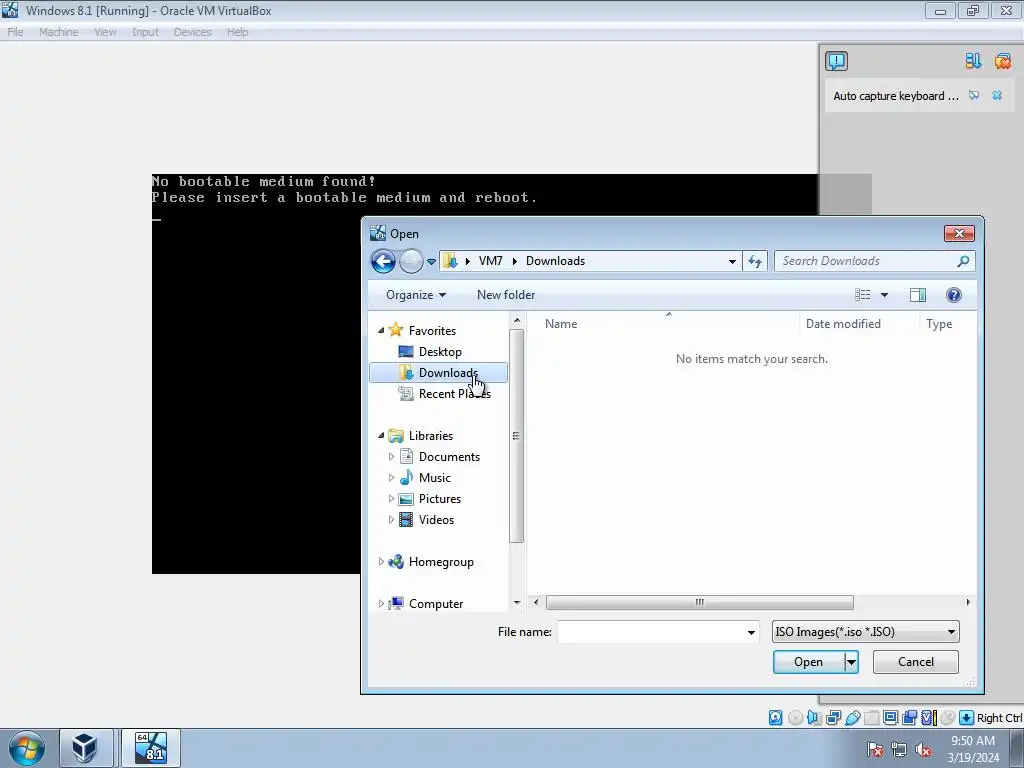
Task: Expand the Homegroup node
Action: pos(381,562)
